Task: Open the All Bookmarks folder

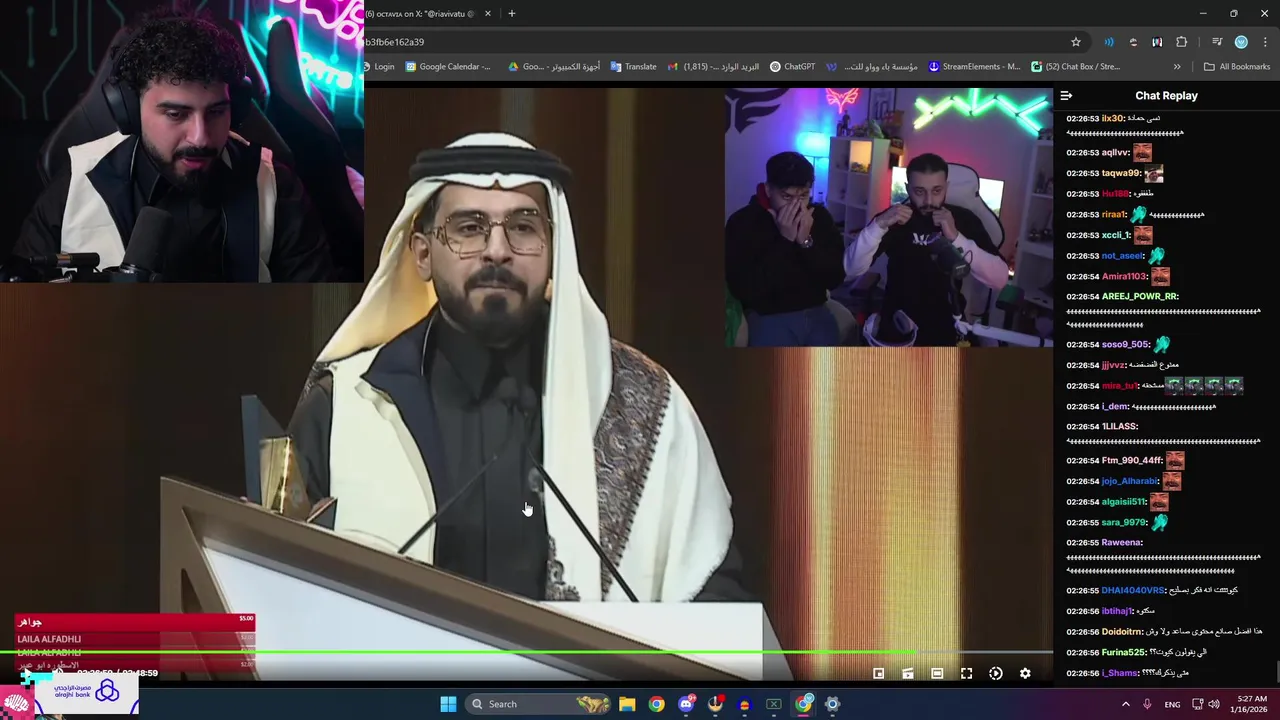Action: (x=1237, y=67)
